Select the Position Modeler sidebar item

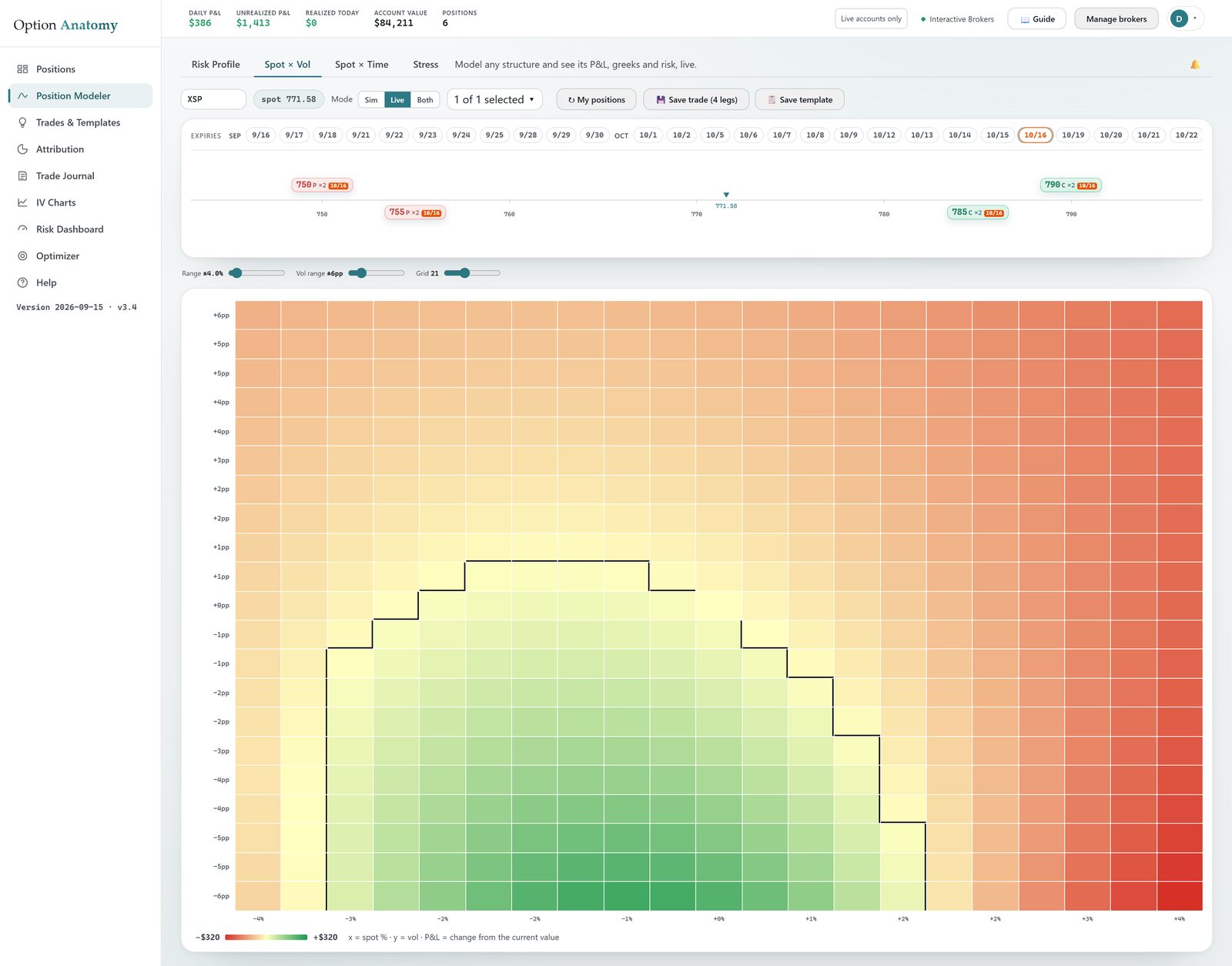(80, 96)
